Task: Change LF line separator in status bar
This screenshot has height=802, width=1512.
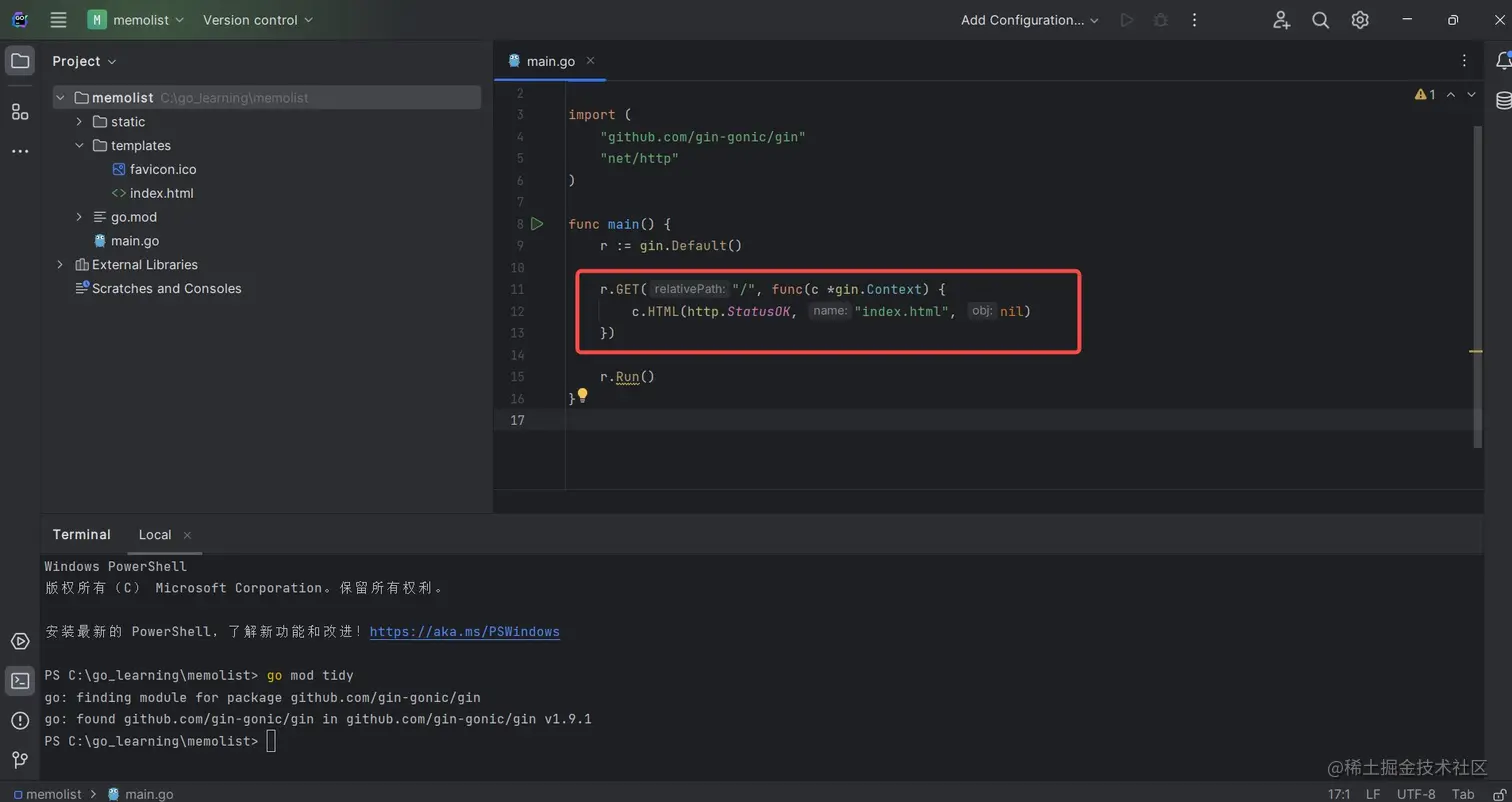Action: pos(1373,794)
